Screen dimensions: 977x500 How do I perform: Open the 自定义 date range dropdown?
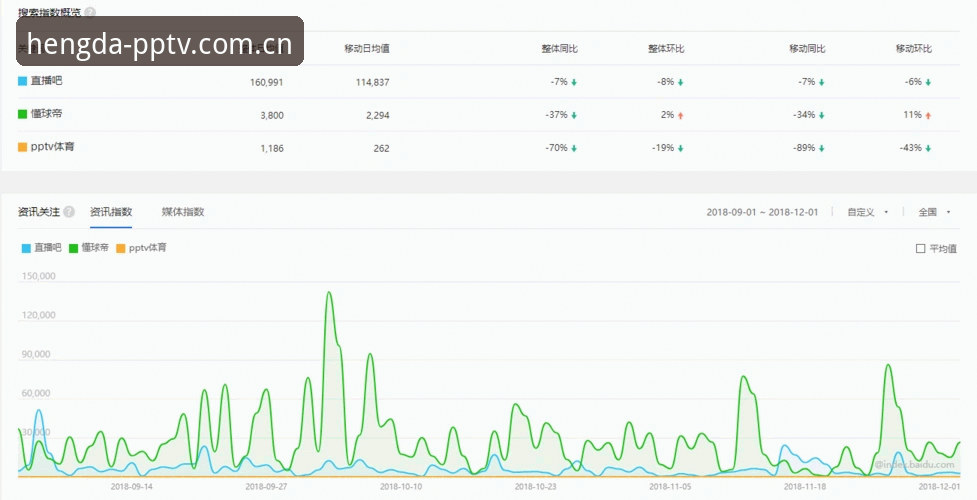[867, 212]
